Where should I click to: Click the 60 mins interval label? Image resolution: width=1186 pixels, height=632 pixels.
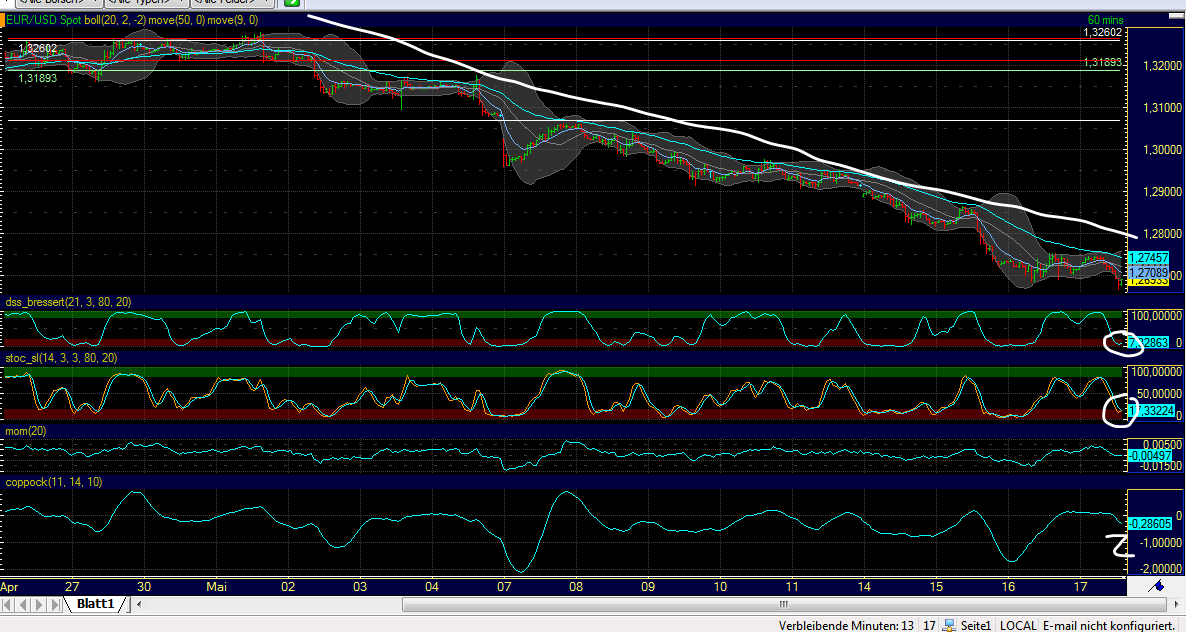click(1106, 20)
